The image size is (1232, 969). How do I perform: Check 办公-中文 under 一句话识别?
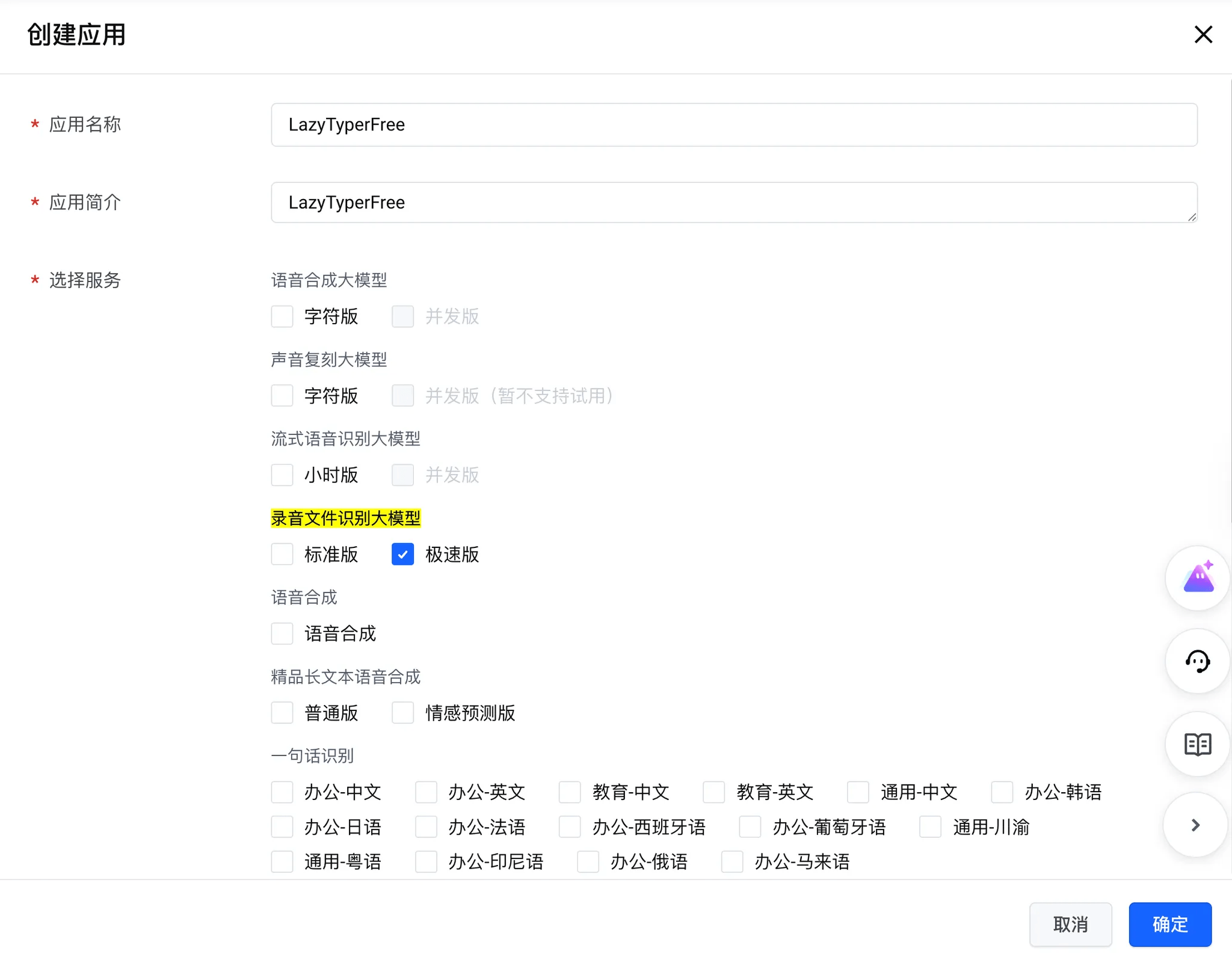click(x=282, y=792)
